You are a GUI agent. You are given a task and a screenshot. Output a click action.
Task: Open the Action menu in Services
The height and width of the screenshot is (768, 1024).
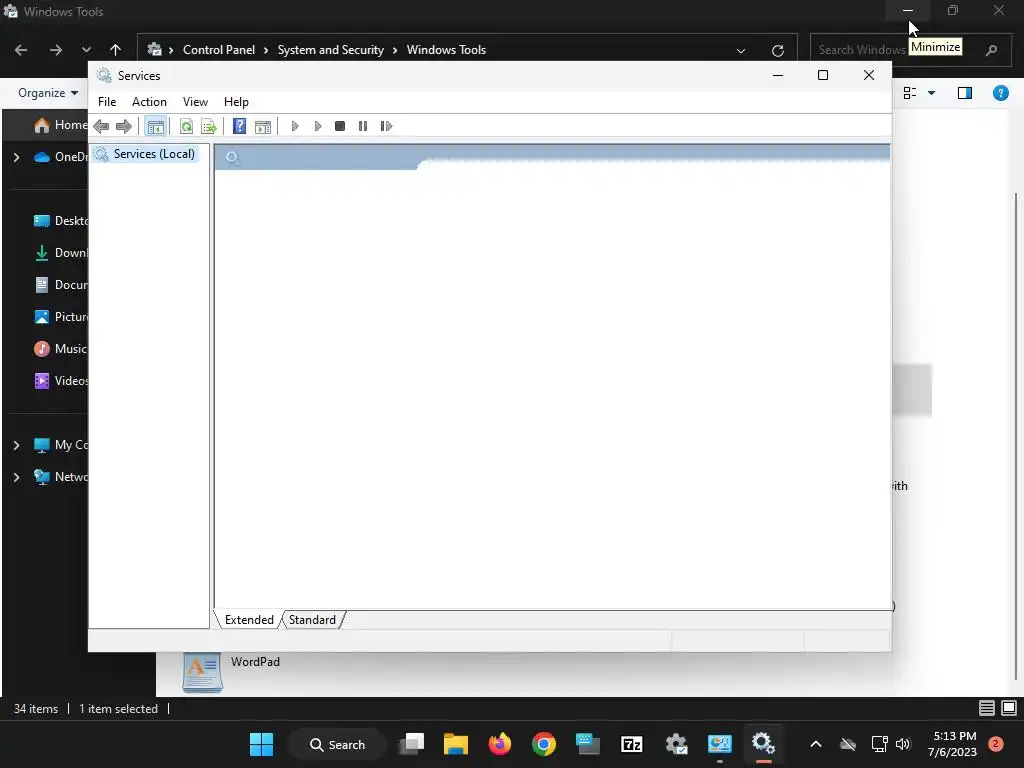pyautogui.click(x=150, y=102)
